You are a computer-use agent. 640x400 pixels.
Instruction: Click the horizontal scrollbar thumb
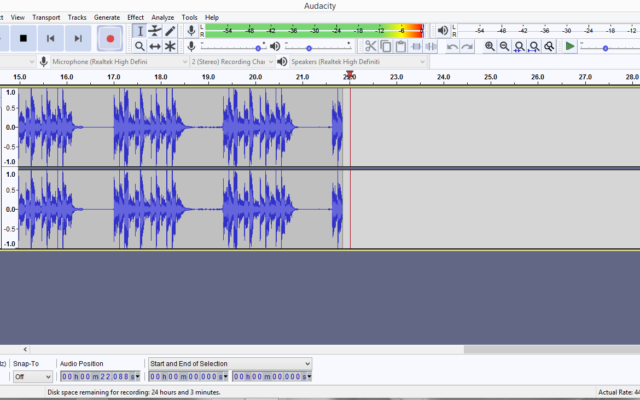click(x=552, y=349)
